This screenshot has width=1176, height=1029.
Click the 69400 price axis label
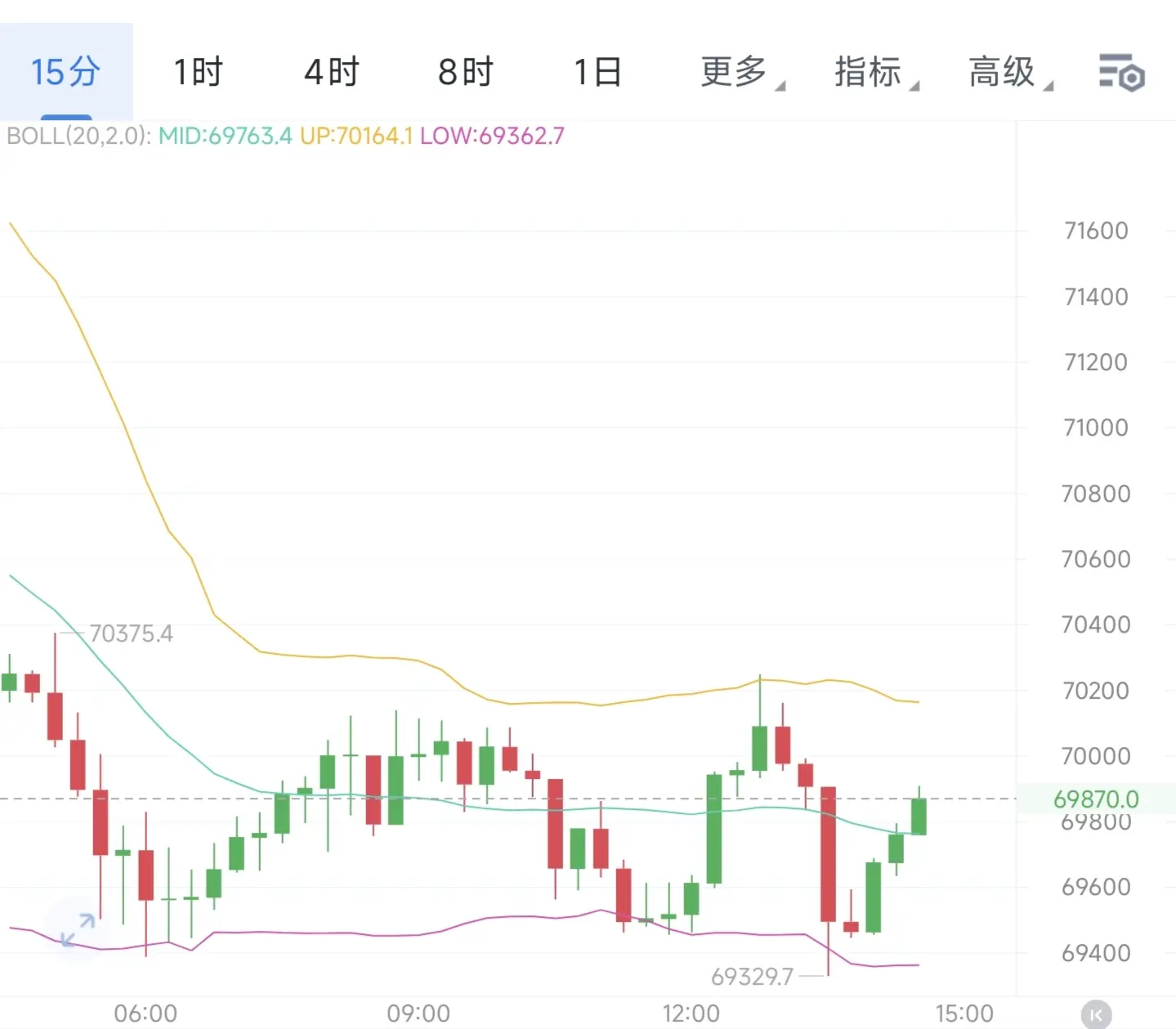(1096, 953)
